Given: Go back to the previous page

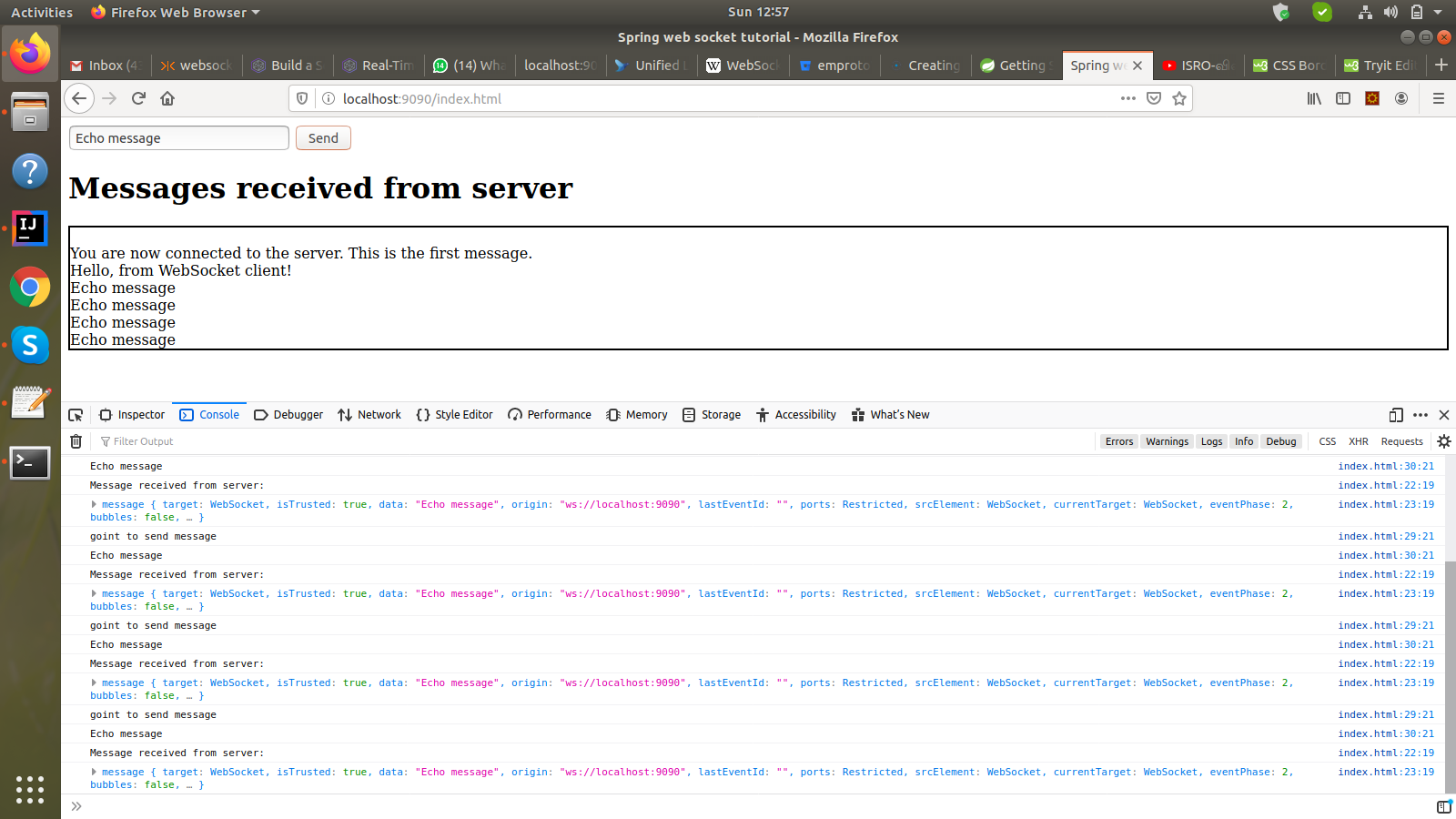Looking at the screenshot, I should coord(80,98).
